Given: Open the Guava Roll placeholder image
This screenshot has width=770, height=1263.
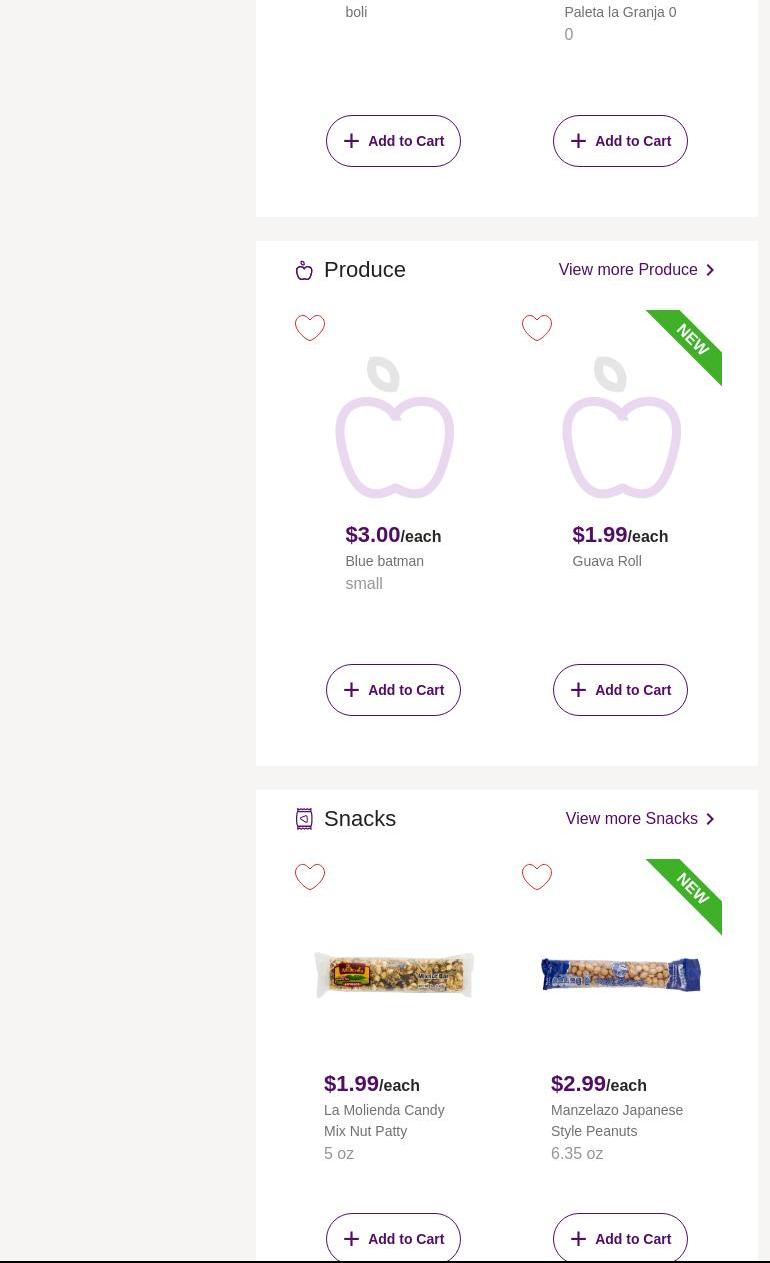Looking at the screenshot, I should pyautogui.click(x=621, y=427).
